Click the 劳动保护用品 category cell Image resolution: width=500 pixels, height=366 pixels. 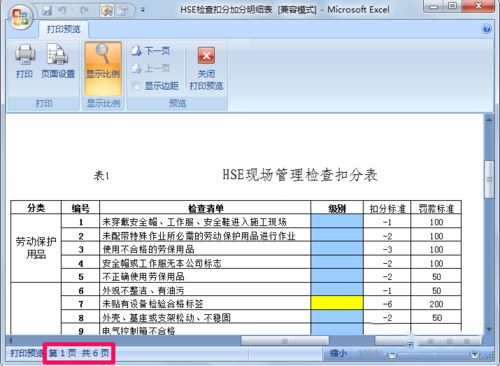point(36,248)
